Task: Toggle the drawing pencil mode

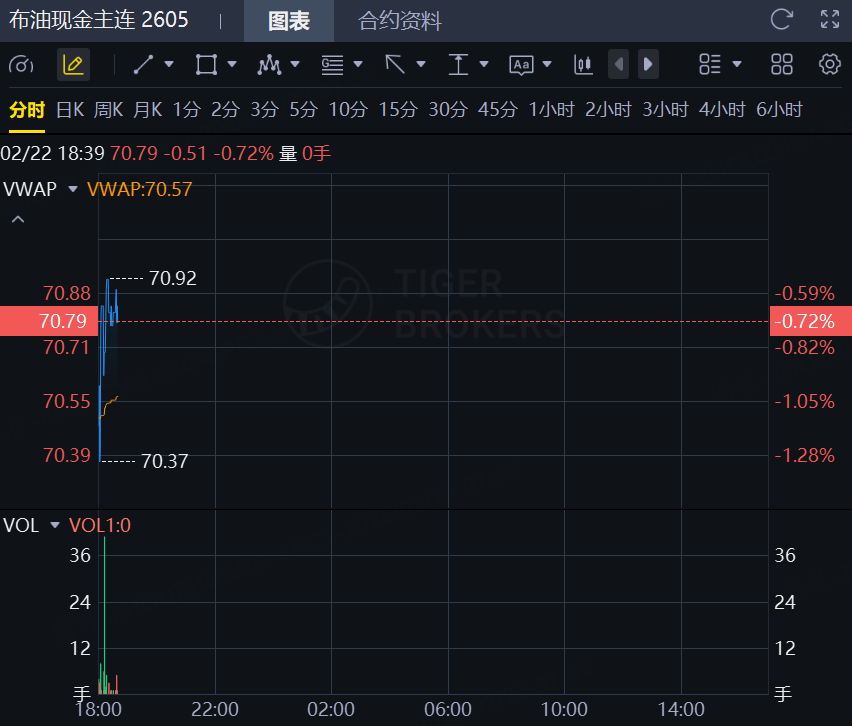Action: click(73, 65)
